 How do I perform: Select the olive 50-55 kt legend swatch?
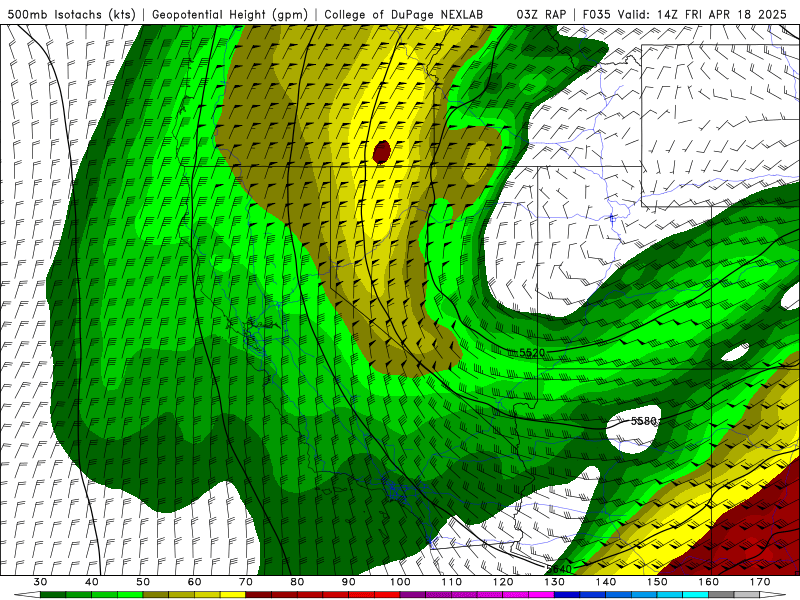[156, 595]
